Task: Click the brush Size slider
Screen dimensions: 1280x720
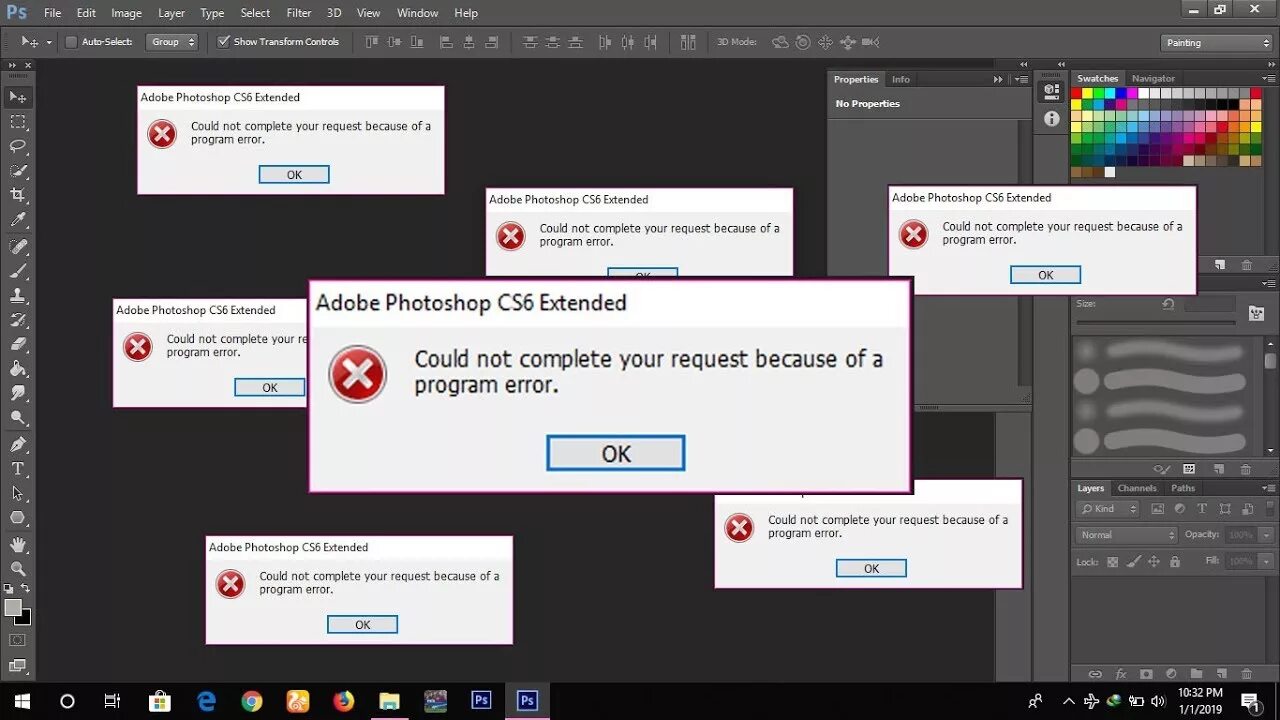Action: 1156,323
